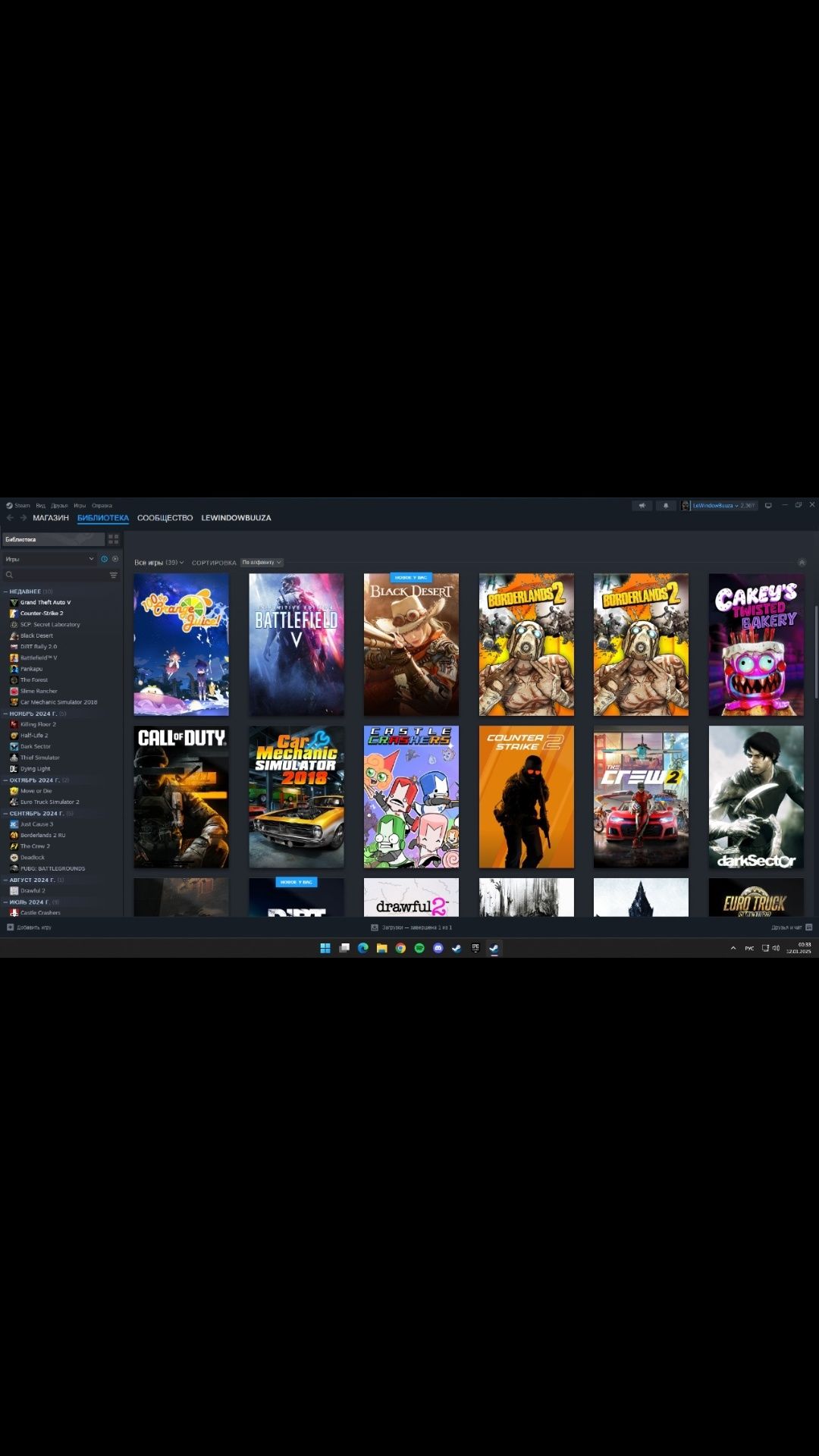Open Discord from the taskbar

pos(438,948)
